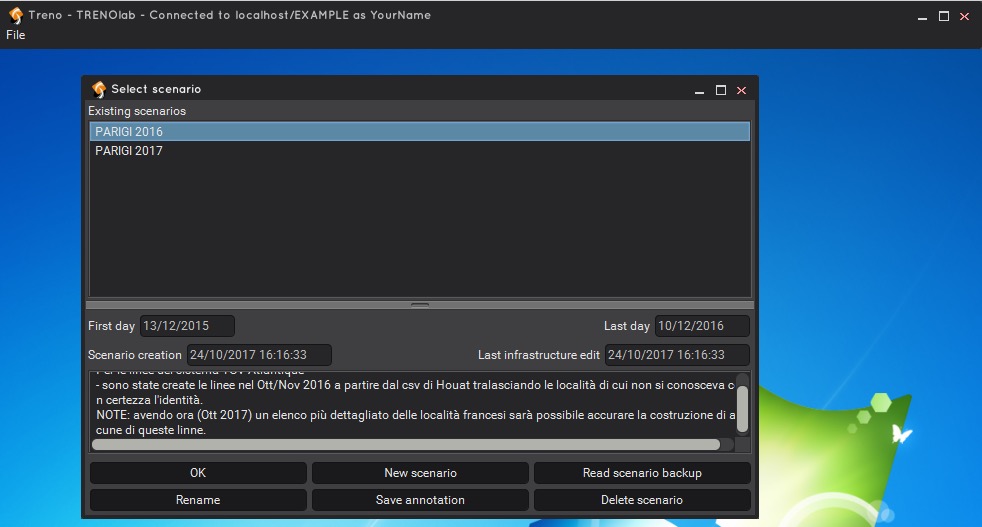Rename the selected scenario

(x=198, y=499)
